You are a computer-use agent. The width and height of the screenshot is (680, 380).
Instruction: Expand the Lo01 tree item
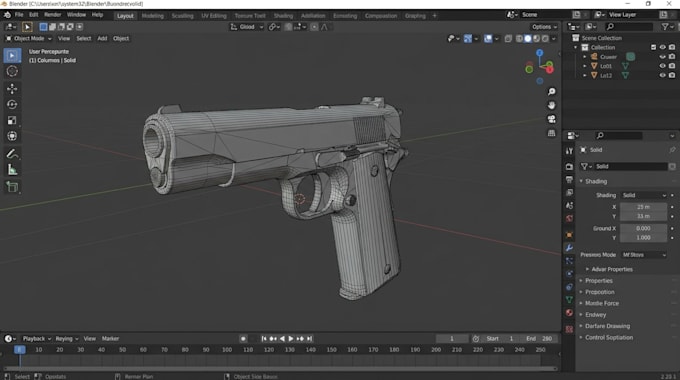click(585, 66)
